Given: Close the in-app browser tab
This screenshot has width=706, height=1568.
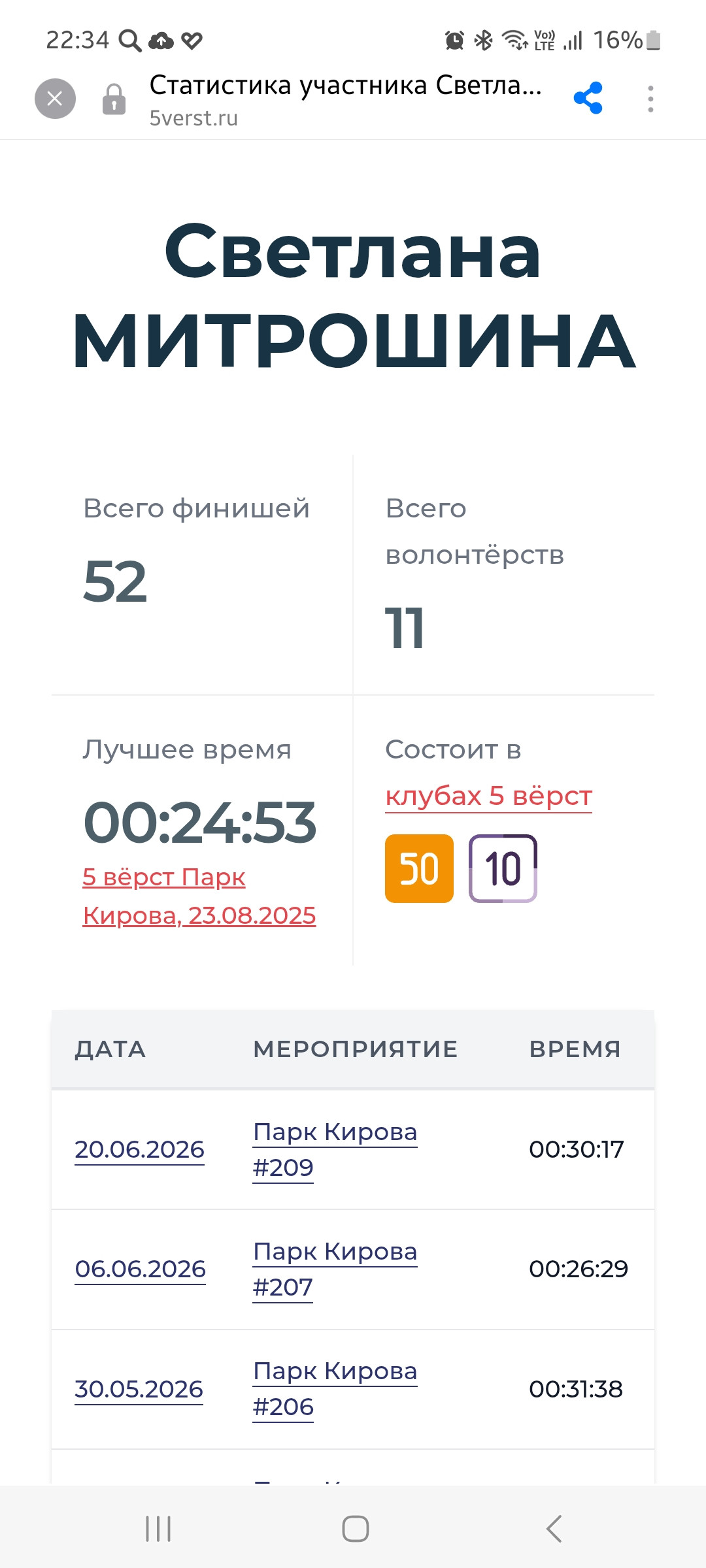Looking at the screenshot, I should (55, 99).
